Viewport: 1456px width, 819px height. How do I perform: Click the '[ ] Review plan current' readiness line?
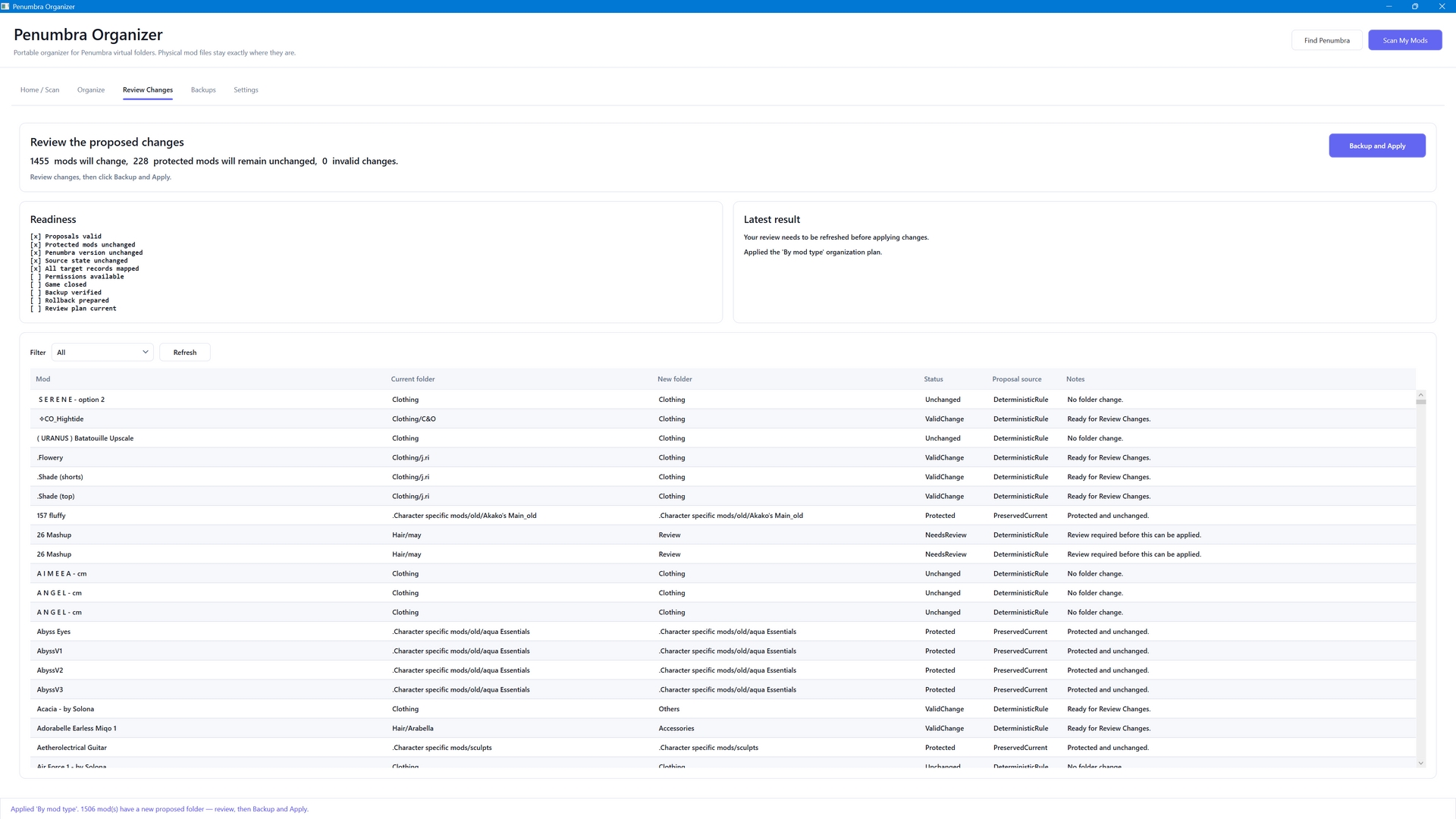[73, 309]
